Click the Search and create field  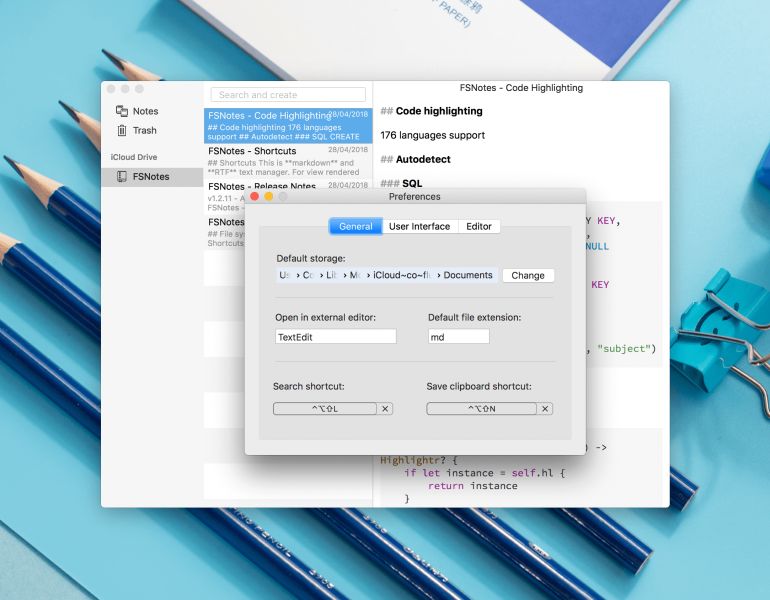pyautogui.click(x=288, y=95)
